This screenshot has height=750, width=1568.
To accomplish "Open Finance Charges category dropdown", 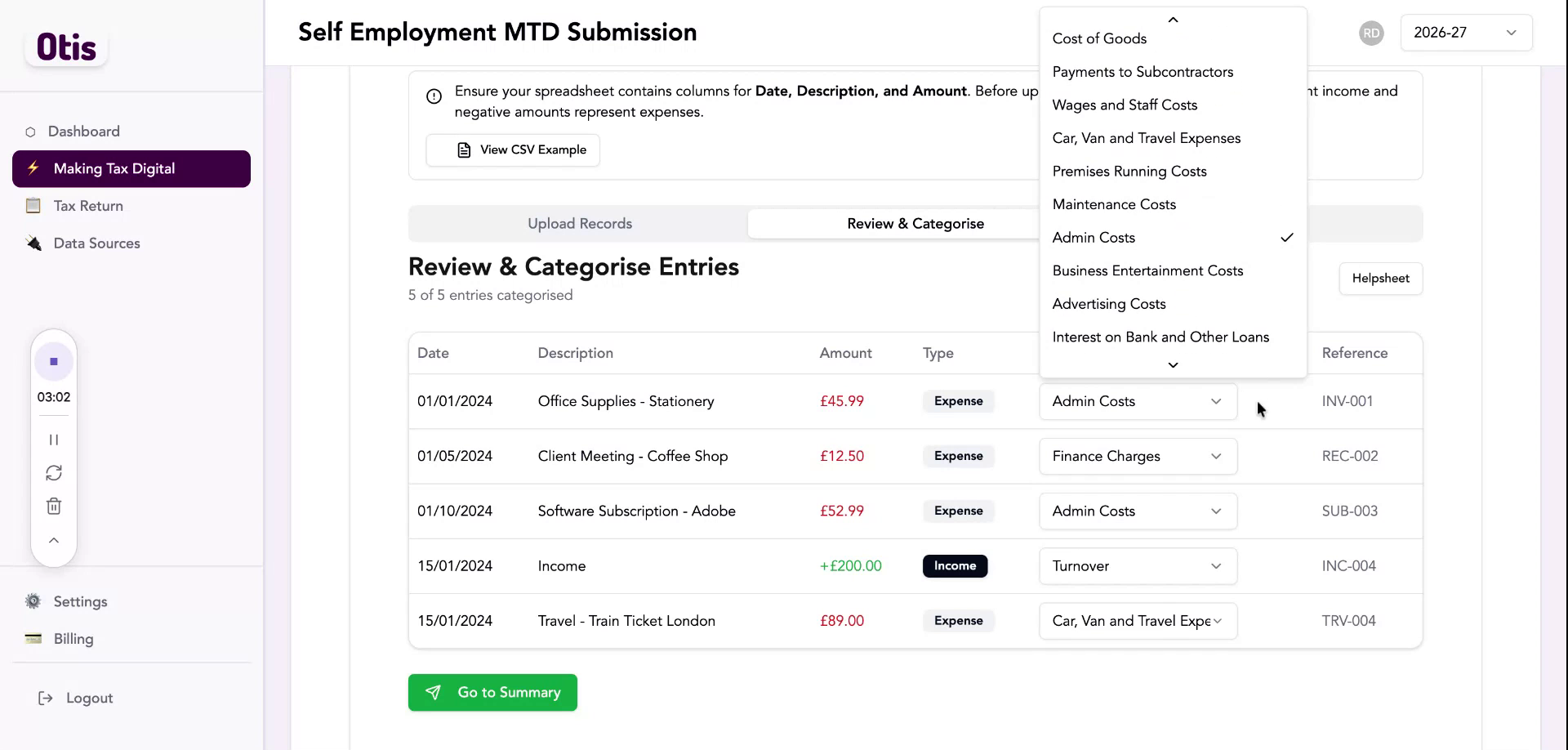I will tap(1138, 456).
